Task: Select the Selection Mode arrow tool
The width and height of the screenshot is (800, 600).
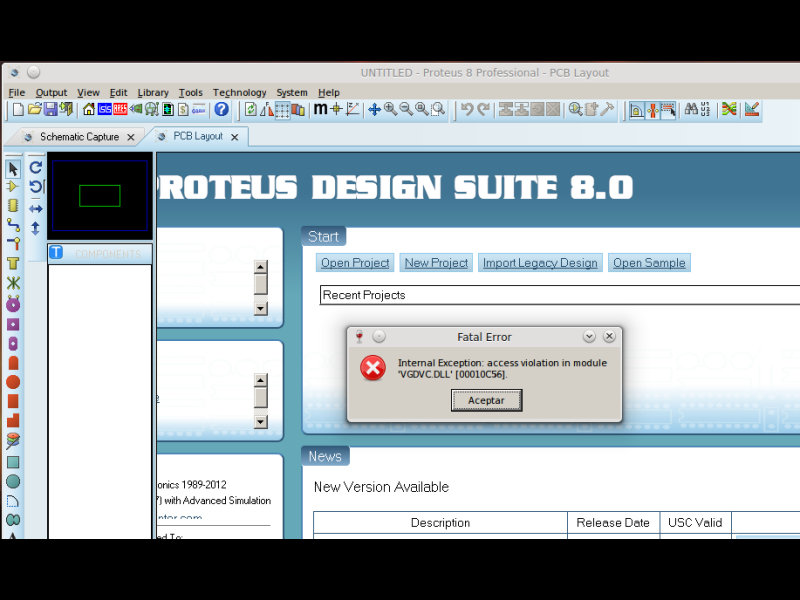Action: click(x=13, y=169)
